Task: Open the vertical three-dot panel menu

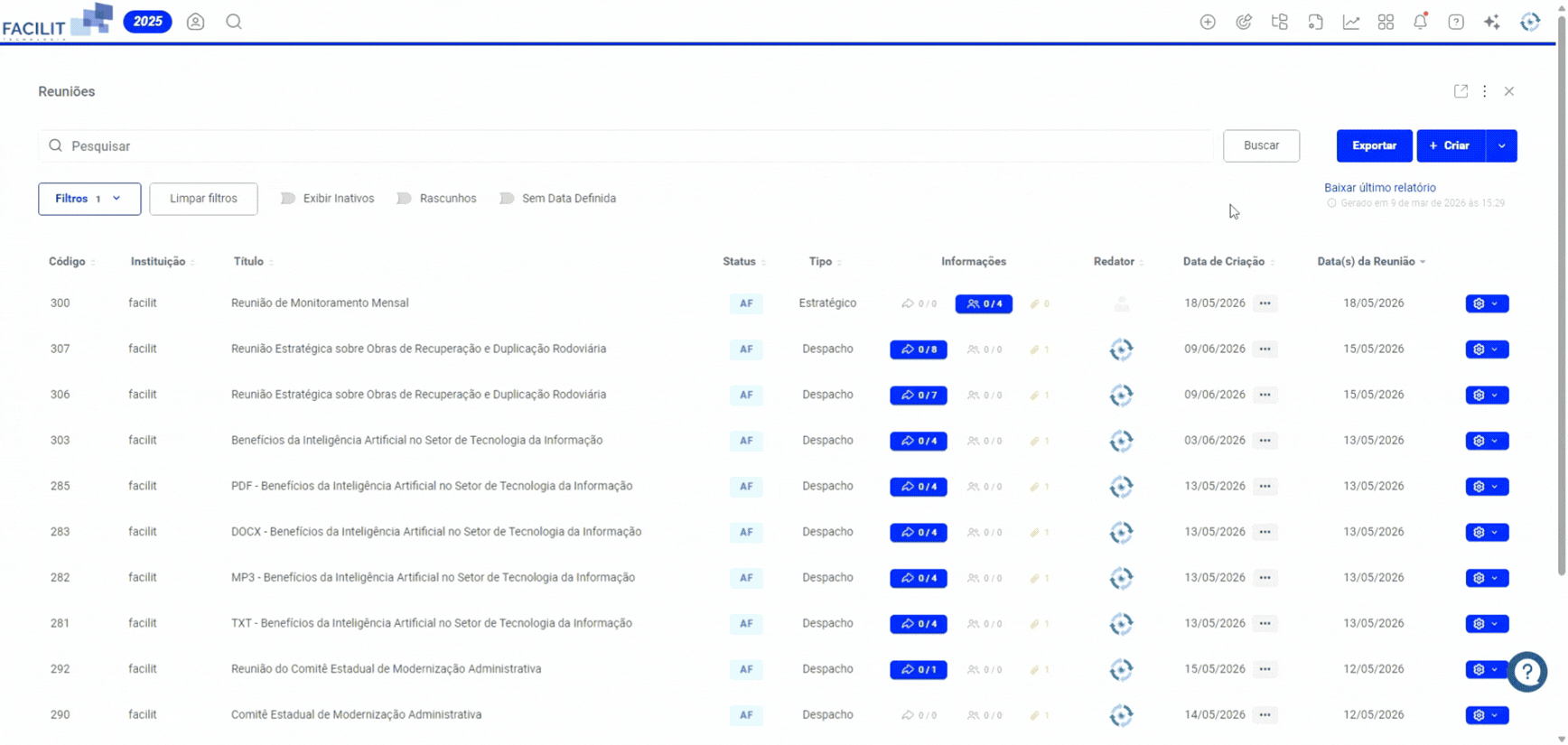Action: (1485, 91)
